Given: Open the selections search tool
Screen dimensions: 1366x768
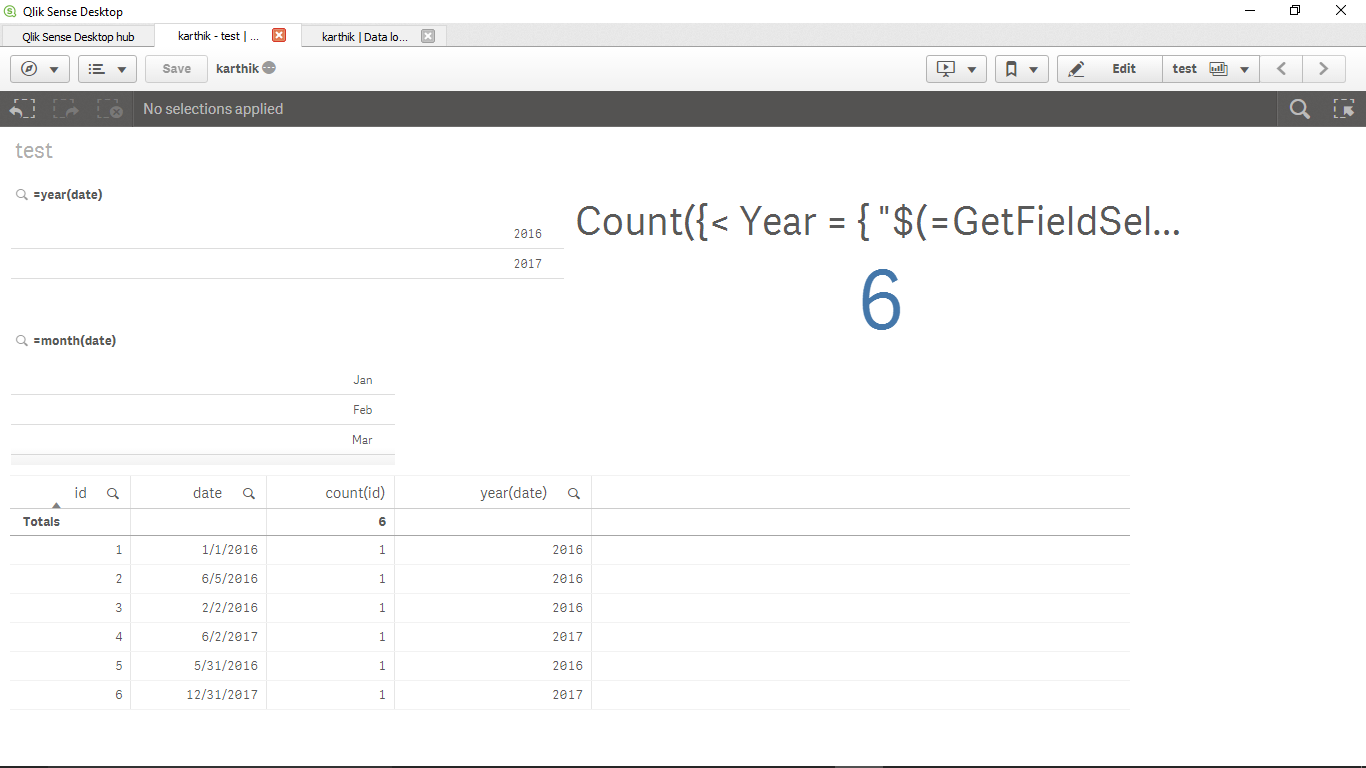Looking at the screenshot, I should coord(1299,109).
